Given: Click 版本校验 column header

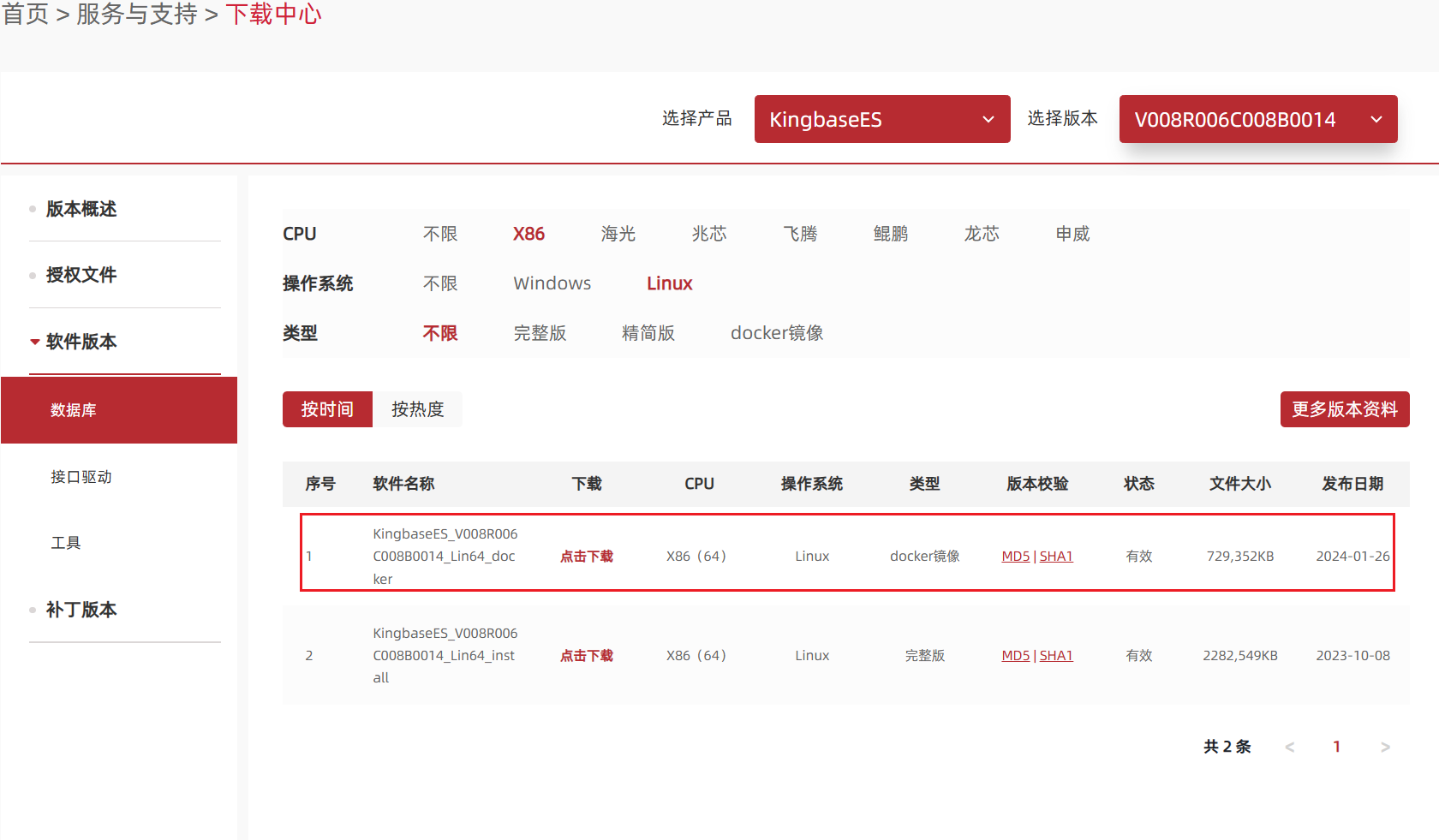Looking at the screenshot, I should pyautogui.click(x=1038, y=484).
